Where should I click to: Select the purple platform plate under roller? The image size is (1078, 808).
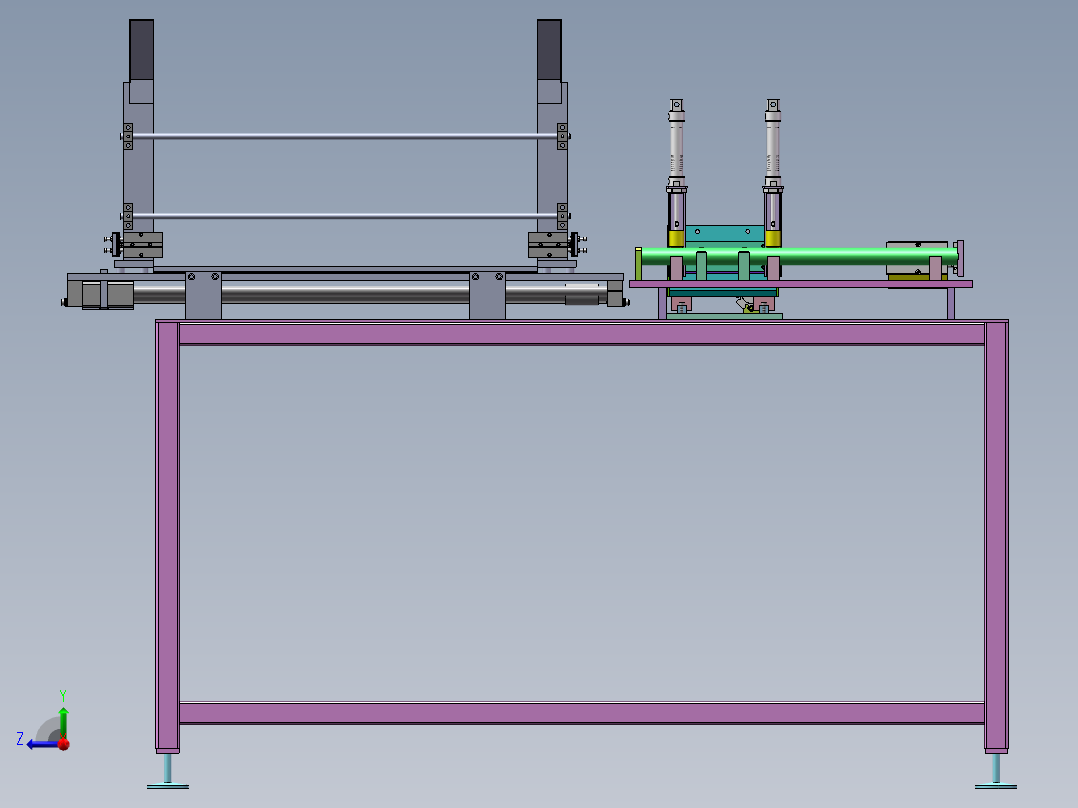(x=801, y=284)
